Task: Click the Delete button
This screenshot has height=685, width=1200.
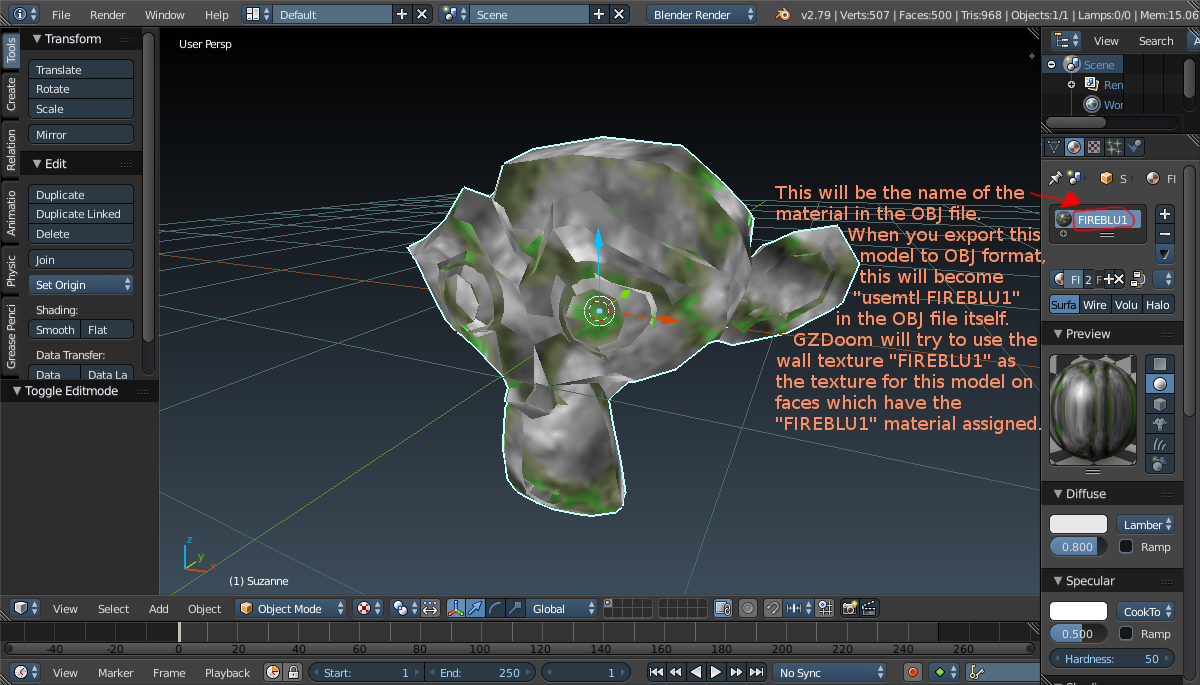Action: [81, 234]
